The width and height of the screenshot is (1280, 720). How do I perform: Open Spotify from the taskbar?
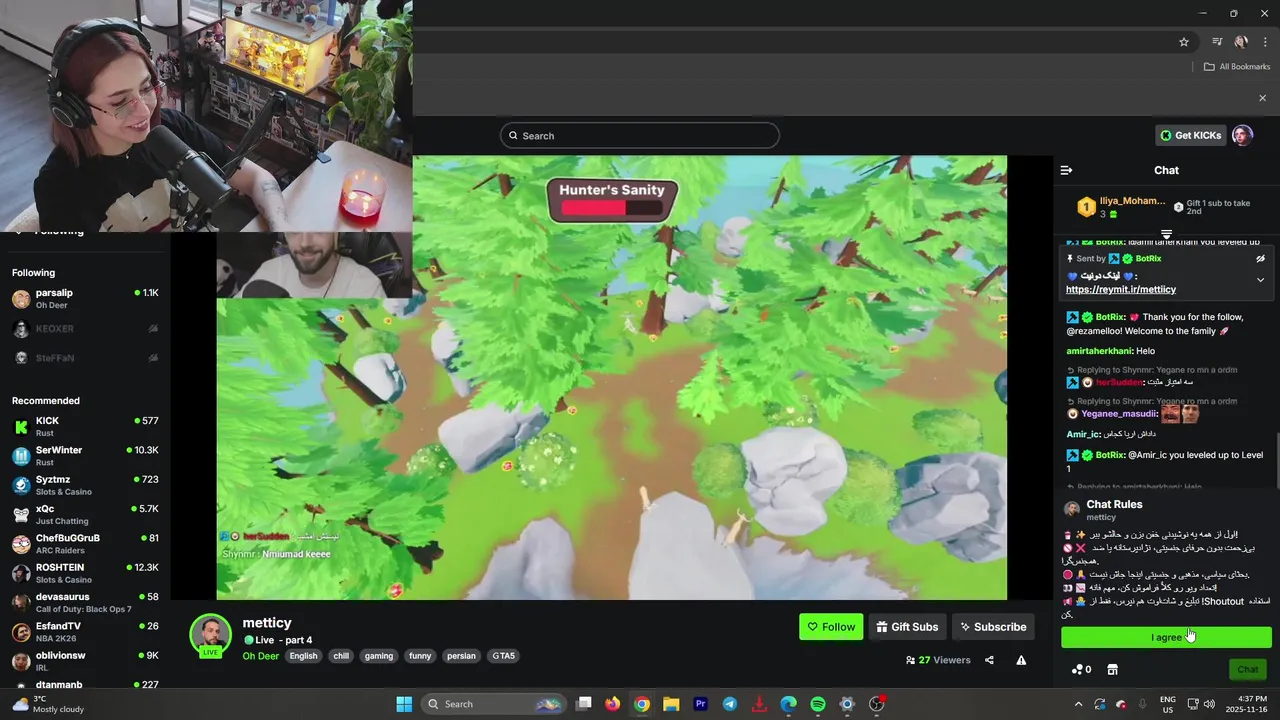tap(817, 704)
